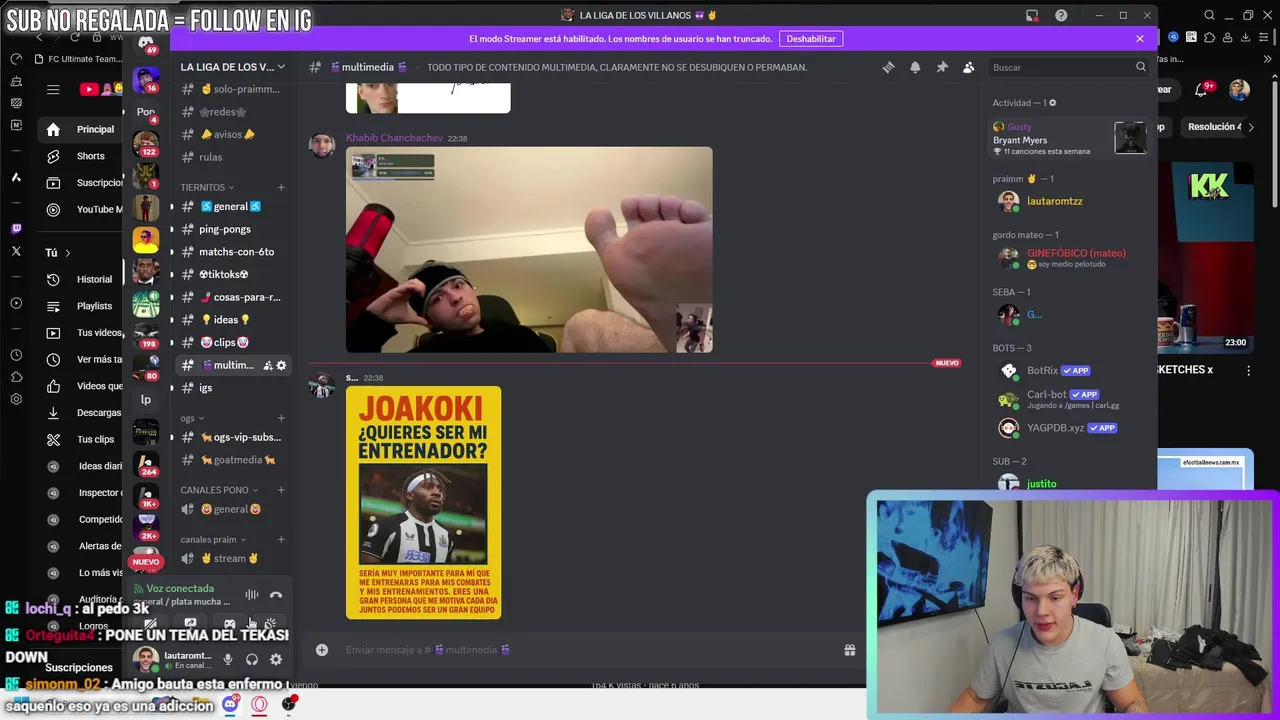Open the gift icon in message bar
1280x720 pixels.
click(850, 650)
